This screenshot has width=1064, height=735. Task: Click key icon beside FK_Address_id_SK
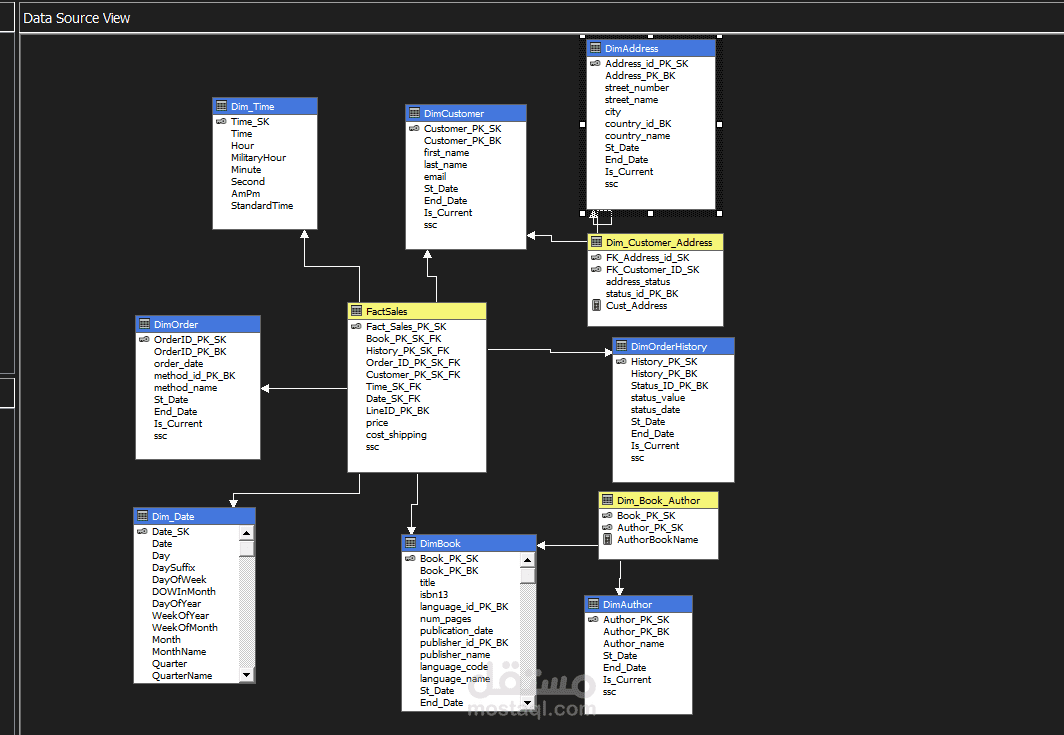(596, 257)
